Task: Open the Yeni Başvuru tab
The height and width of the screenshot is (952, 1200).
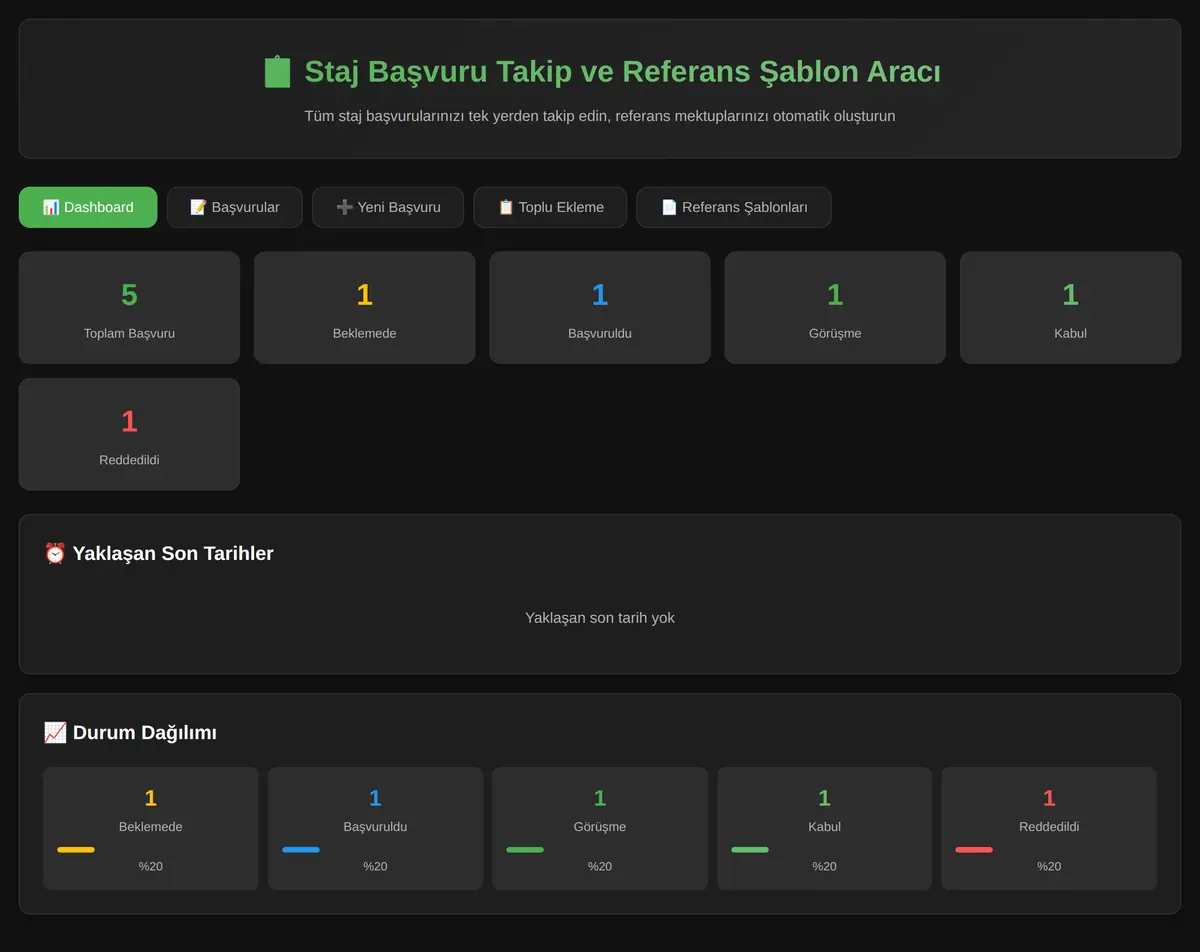Action: 388,207
